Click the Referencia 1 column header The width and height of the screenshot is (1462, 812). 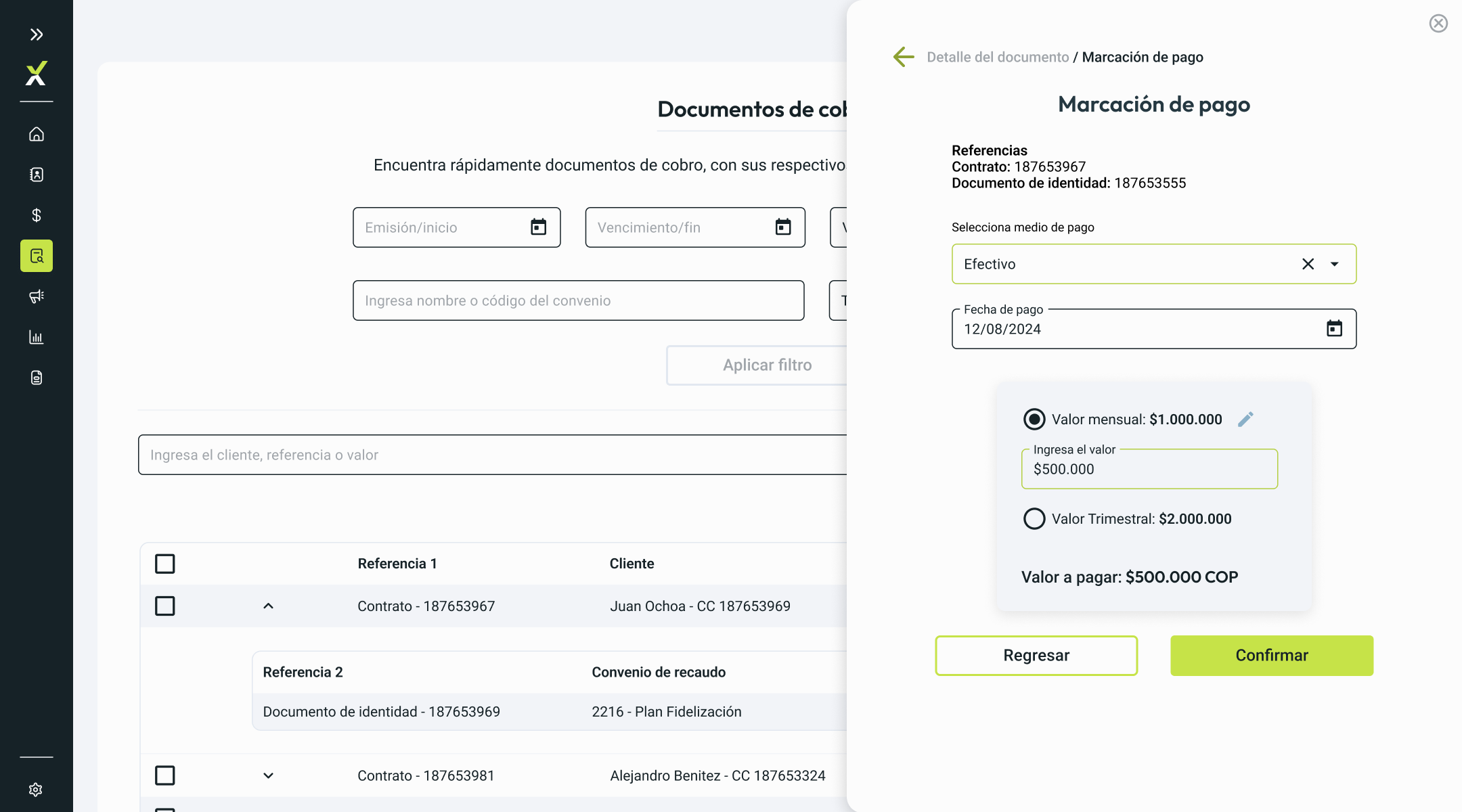397,564
